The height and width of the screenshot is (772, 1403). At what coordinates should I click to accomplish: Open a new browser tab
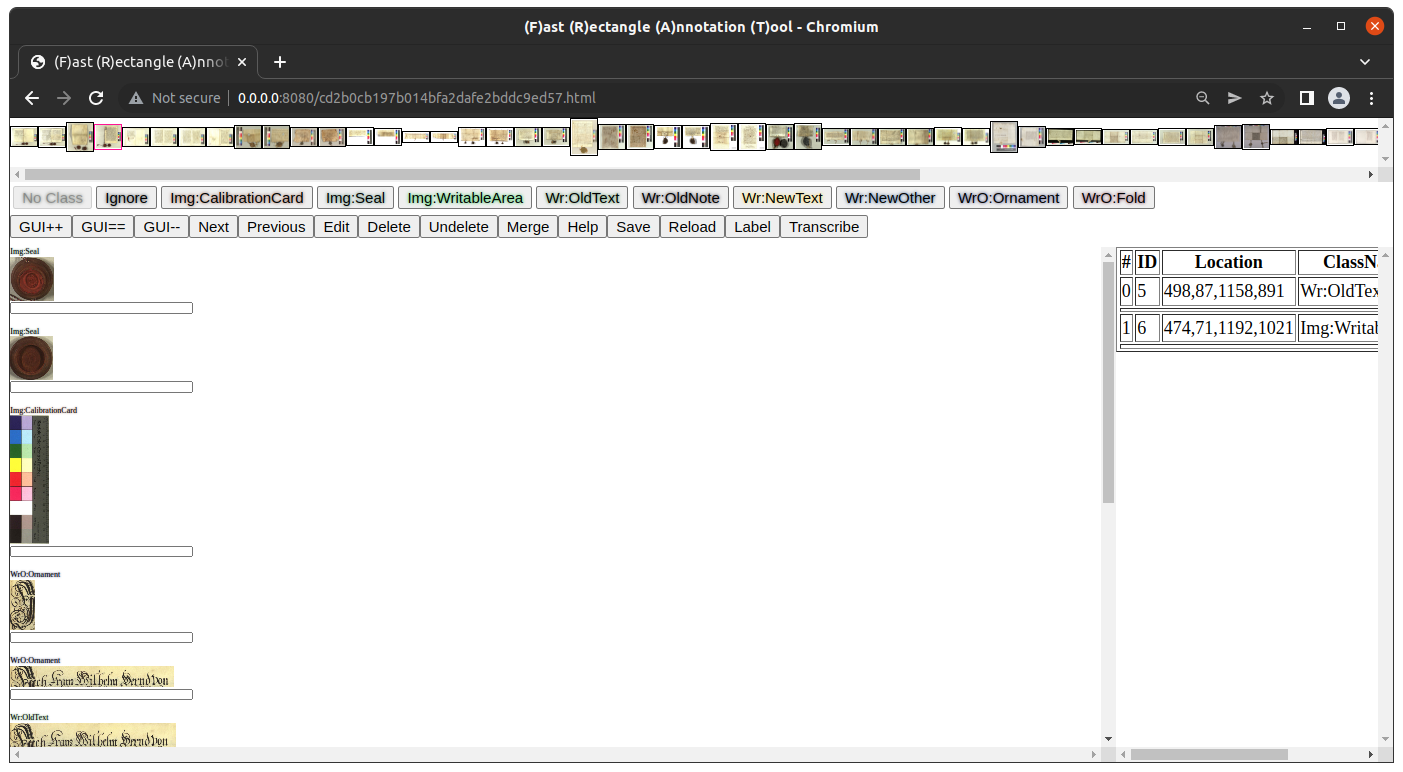click(280, 62)
